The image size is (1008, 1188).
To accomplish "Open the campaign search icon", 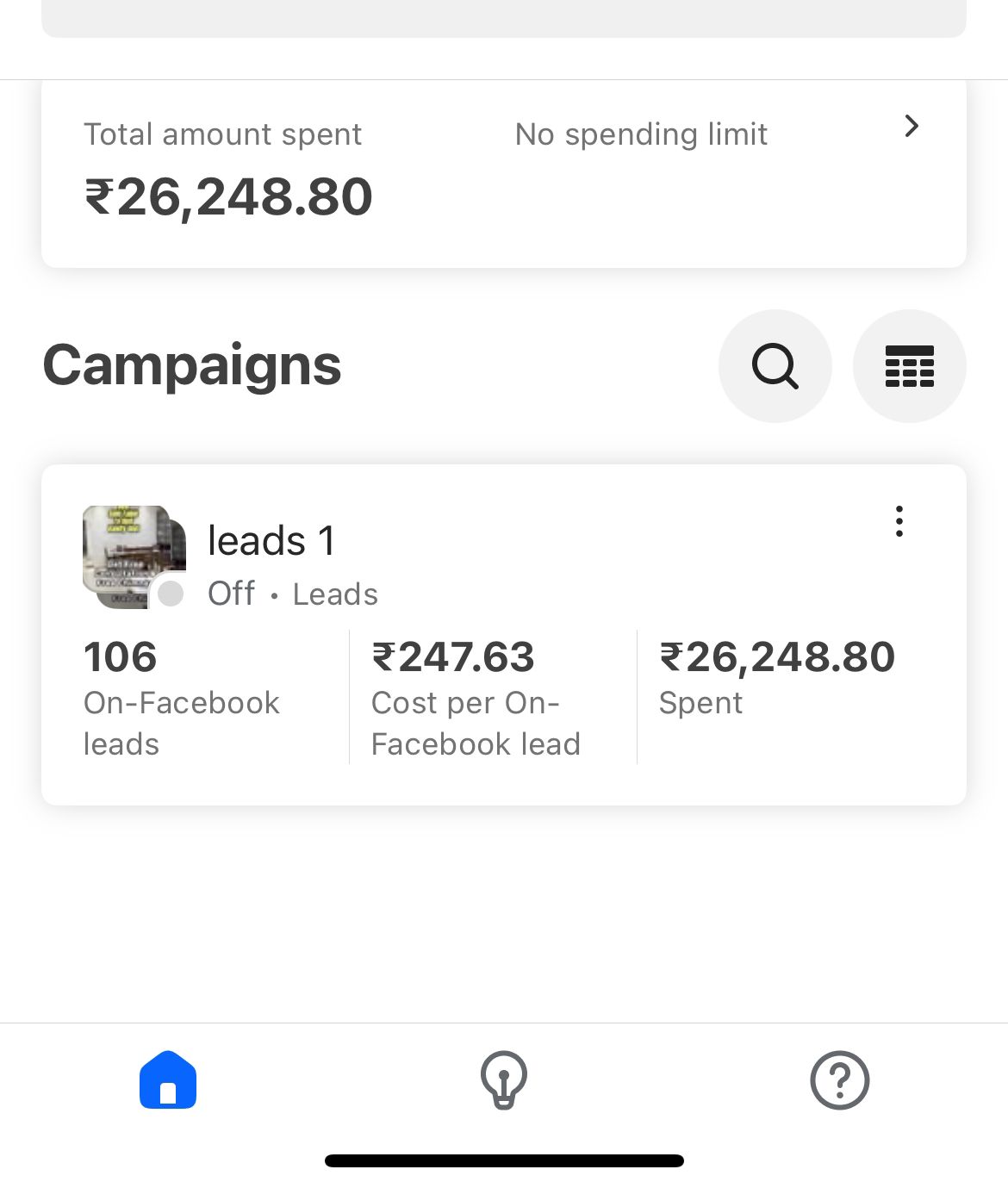I will coord(775,366).
